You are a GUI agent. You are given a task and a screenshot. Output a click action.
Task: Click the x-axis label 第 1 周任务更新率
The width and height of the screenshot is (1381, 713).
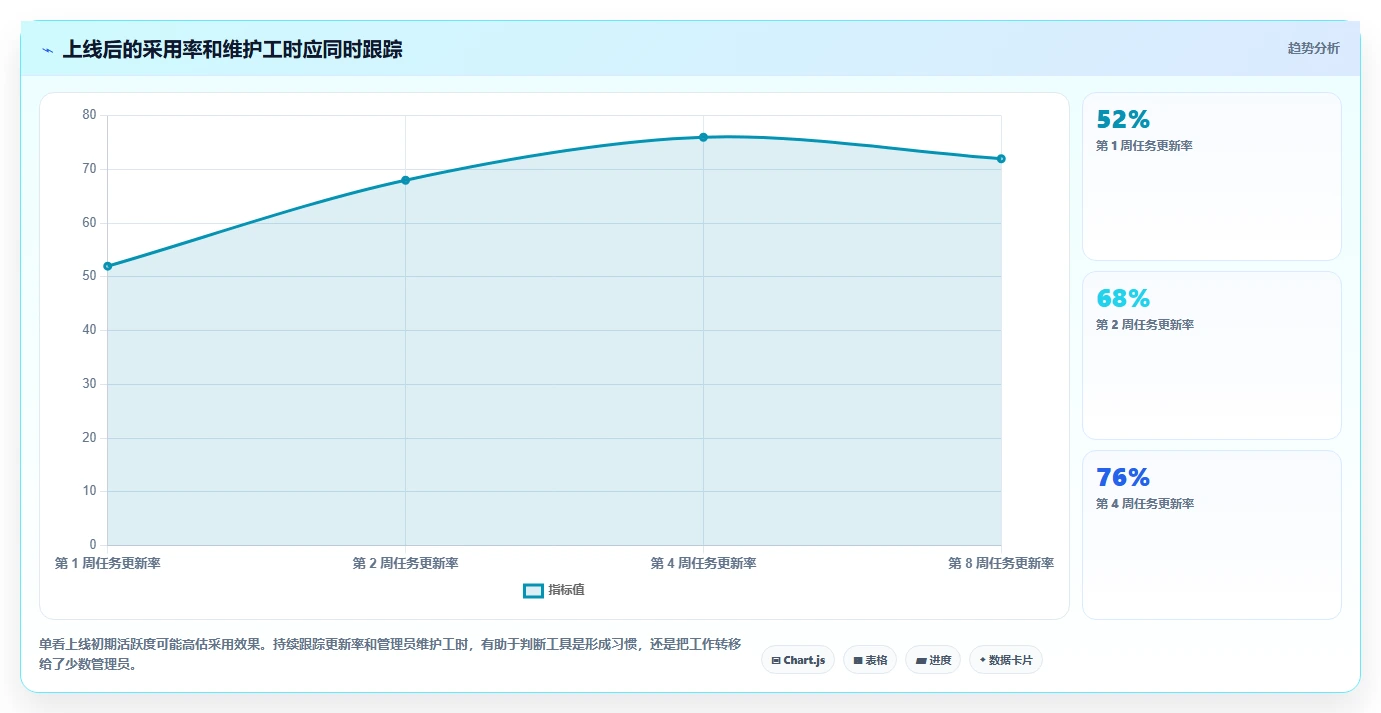pyautogui.click(x=108, y=564)
